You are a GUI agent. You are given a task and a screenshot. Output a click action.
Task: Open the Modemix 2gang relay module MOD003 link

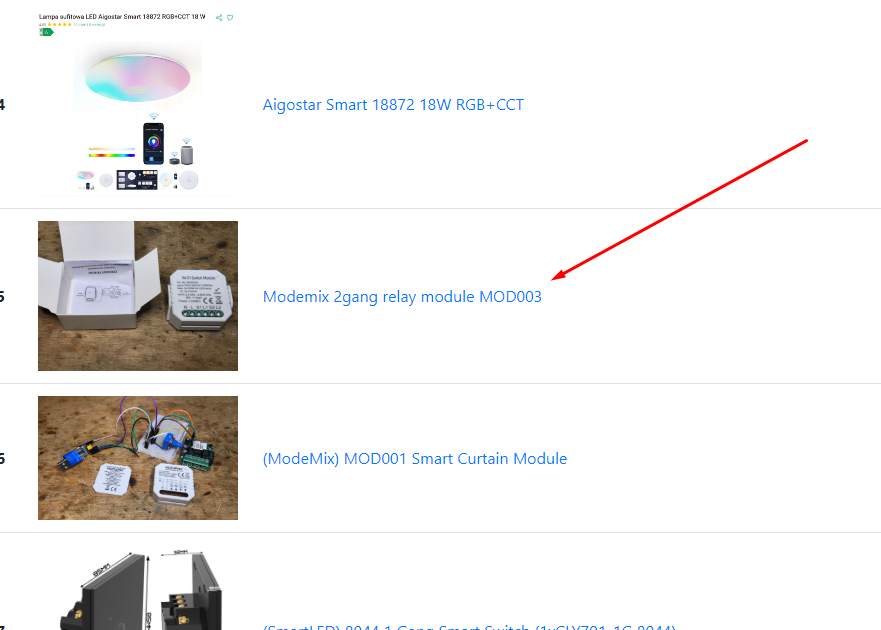[402, 297]
